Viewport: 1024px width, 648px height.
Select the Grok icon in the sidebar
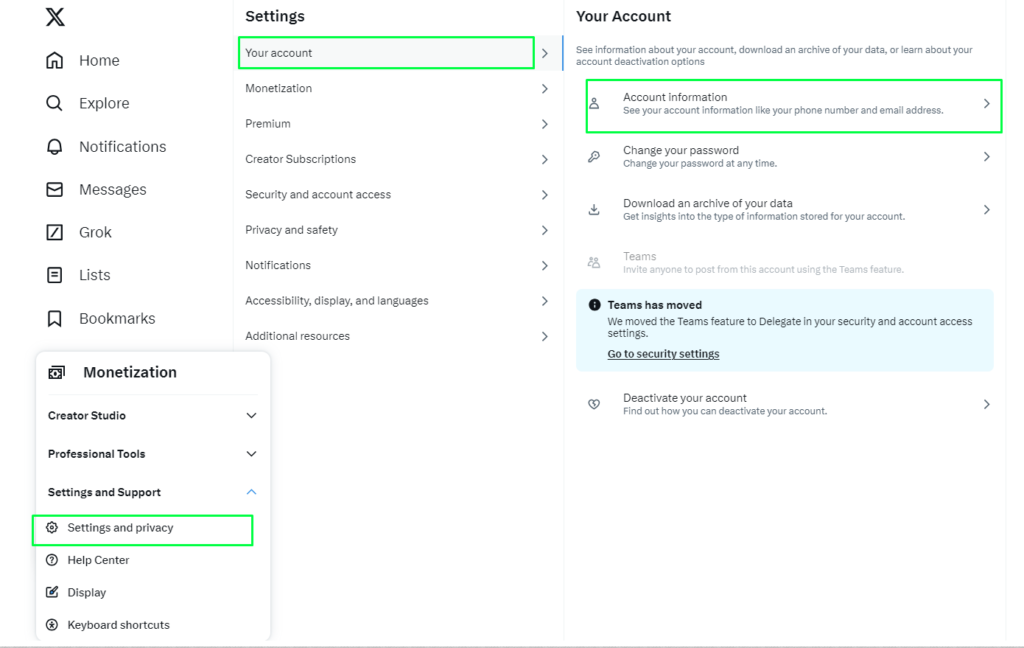pos(54,232)
